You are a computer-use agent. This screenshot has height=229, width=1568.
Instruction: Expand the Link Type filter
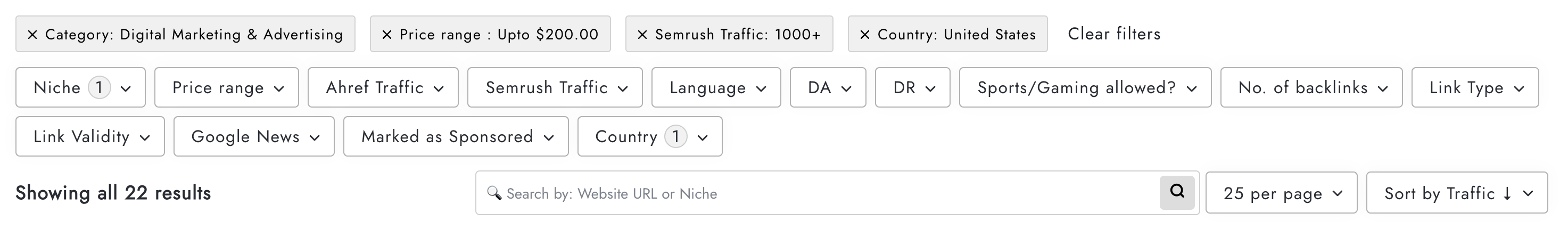click(x=1475, y=88)
